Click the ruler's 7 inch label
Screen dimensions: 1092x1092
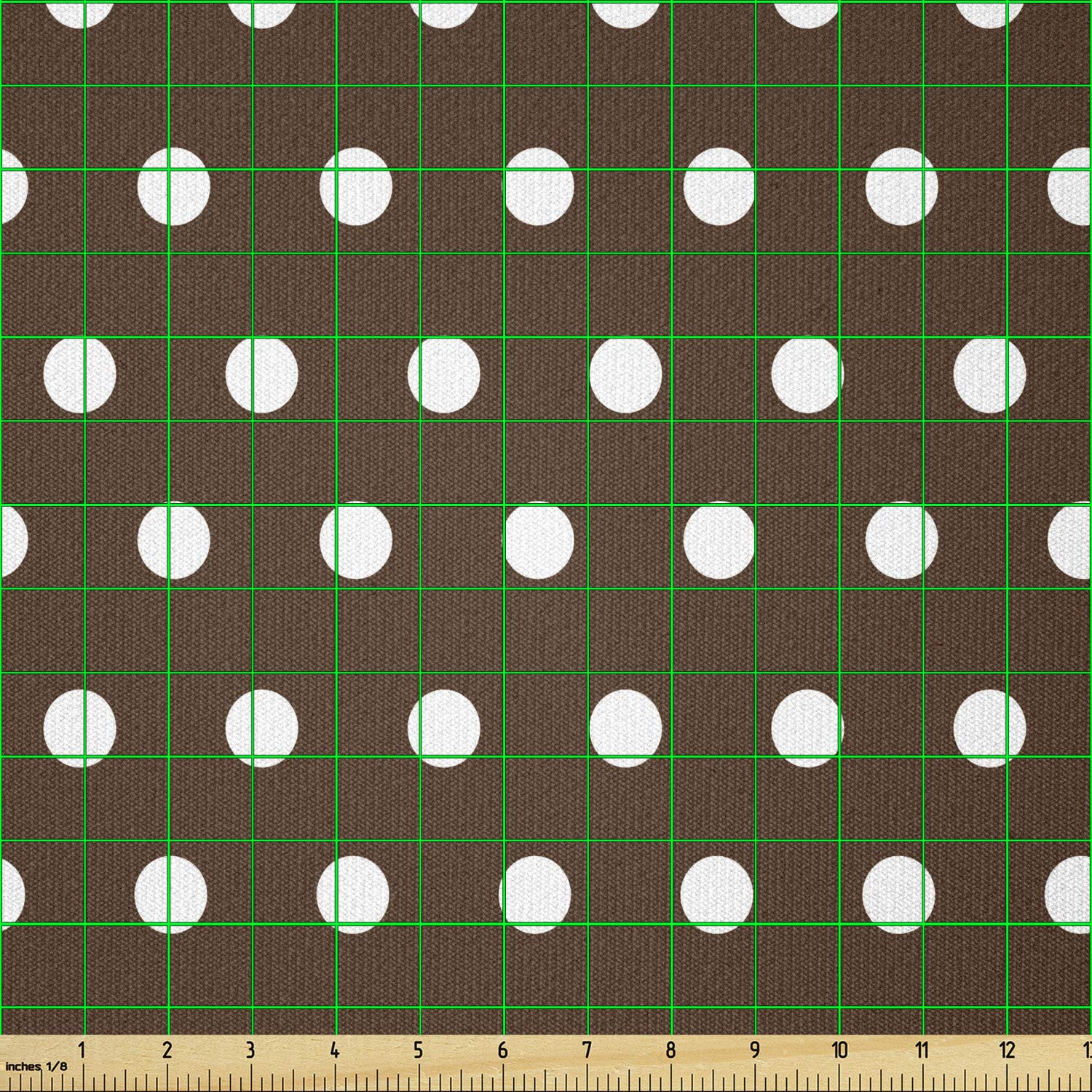click(x=587, y=1051)
